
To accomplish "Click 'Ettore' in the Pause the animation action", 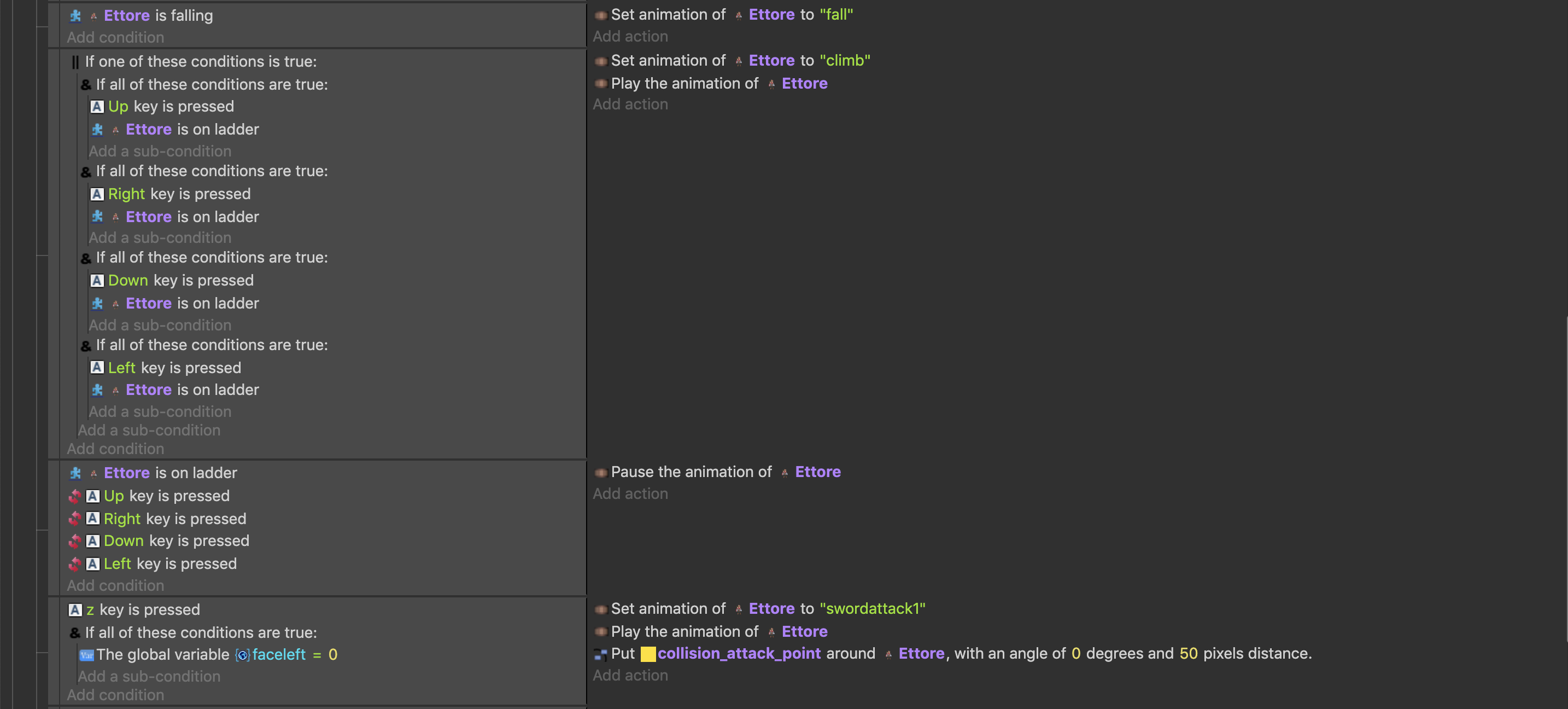I will (817, 472).
